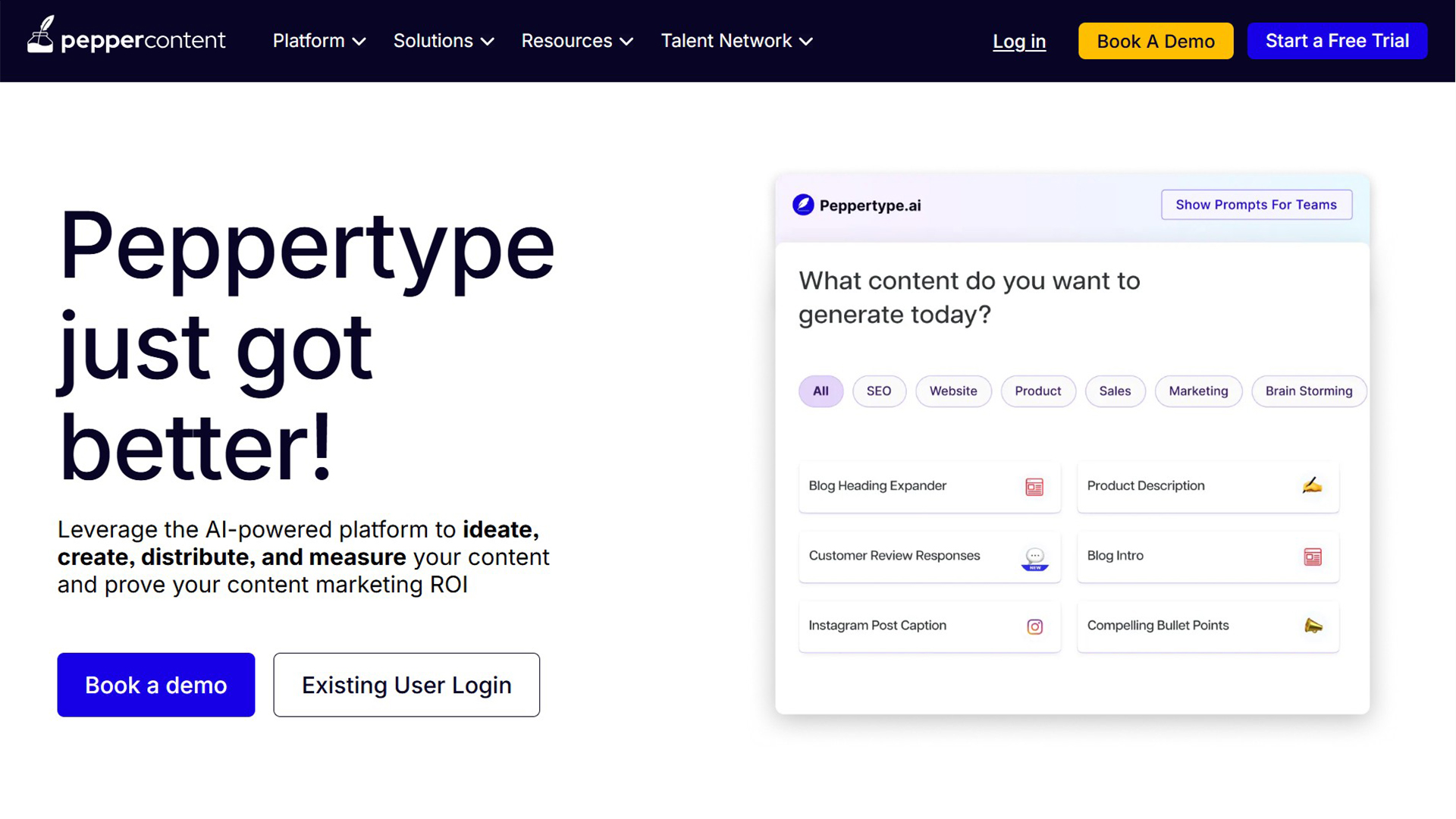Click the Log in link
The height and width of the screenshot is (819, 1456).
click(1019, 42)
